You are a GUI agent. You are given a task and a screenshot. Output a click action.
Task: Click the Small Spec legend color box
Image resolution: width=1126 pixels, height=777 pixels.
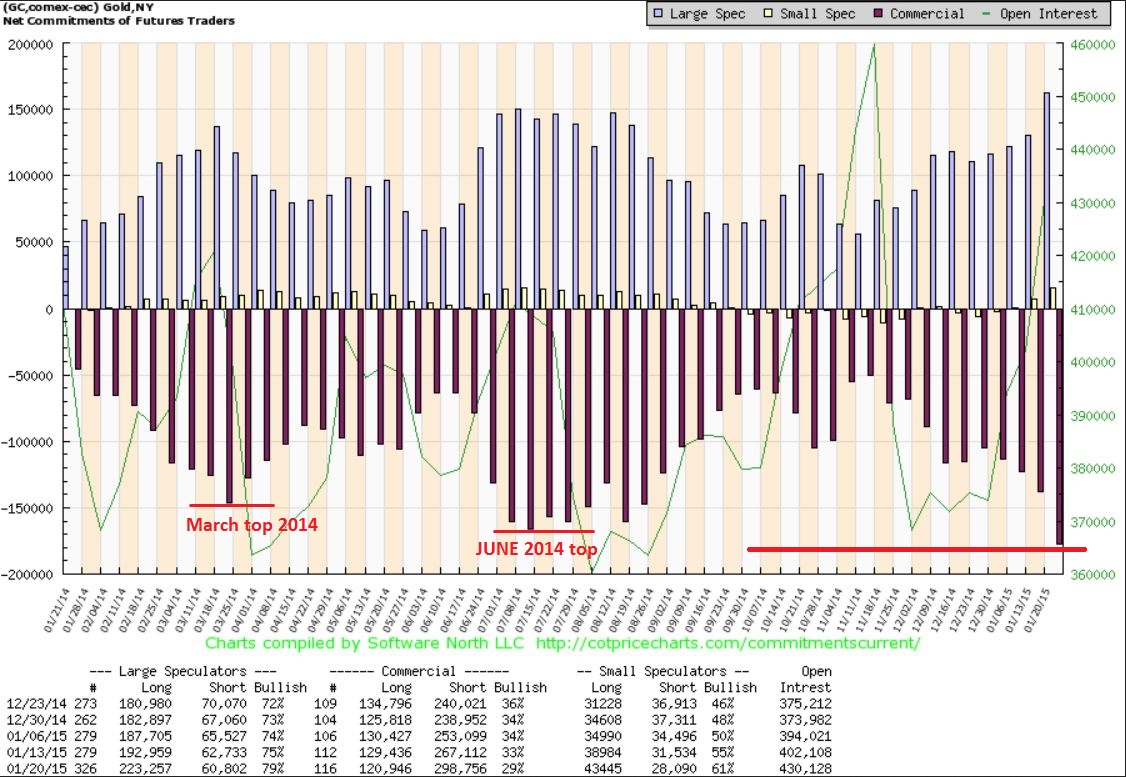click(769, 14)
